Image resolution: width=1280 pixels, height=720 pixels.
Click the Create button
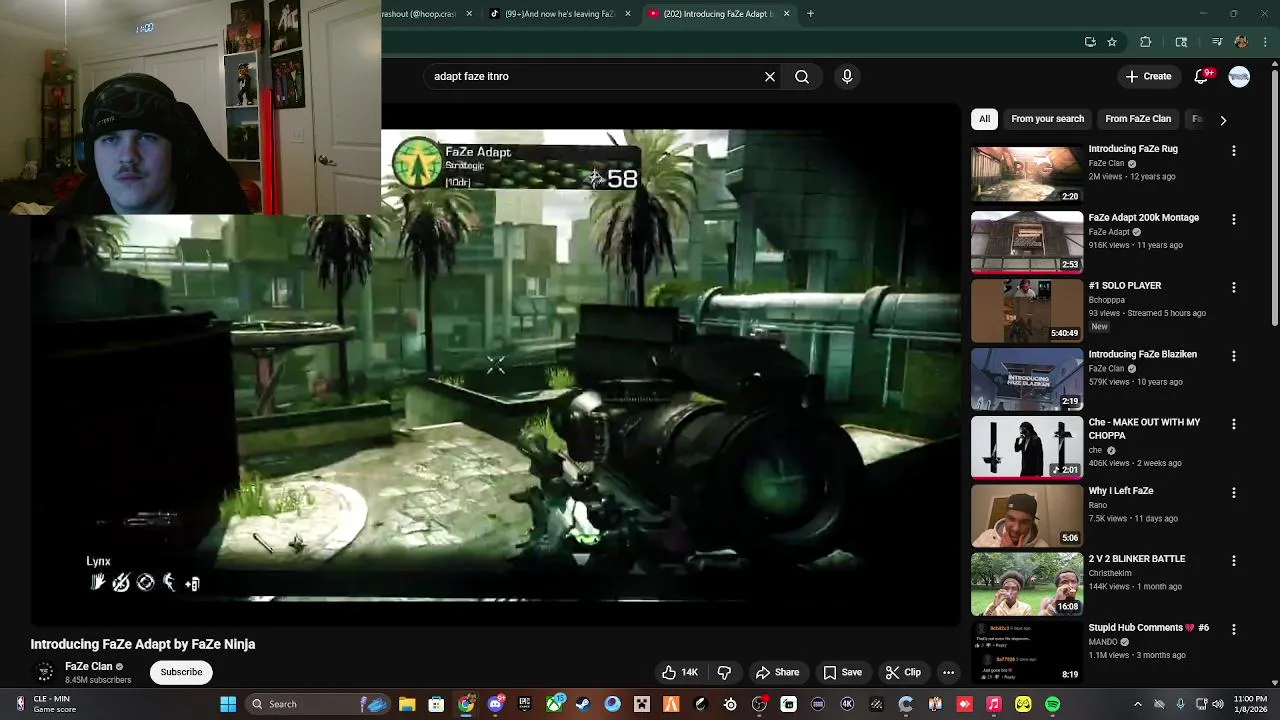click(x=1148, y=76)
